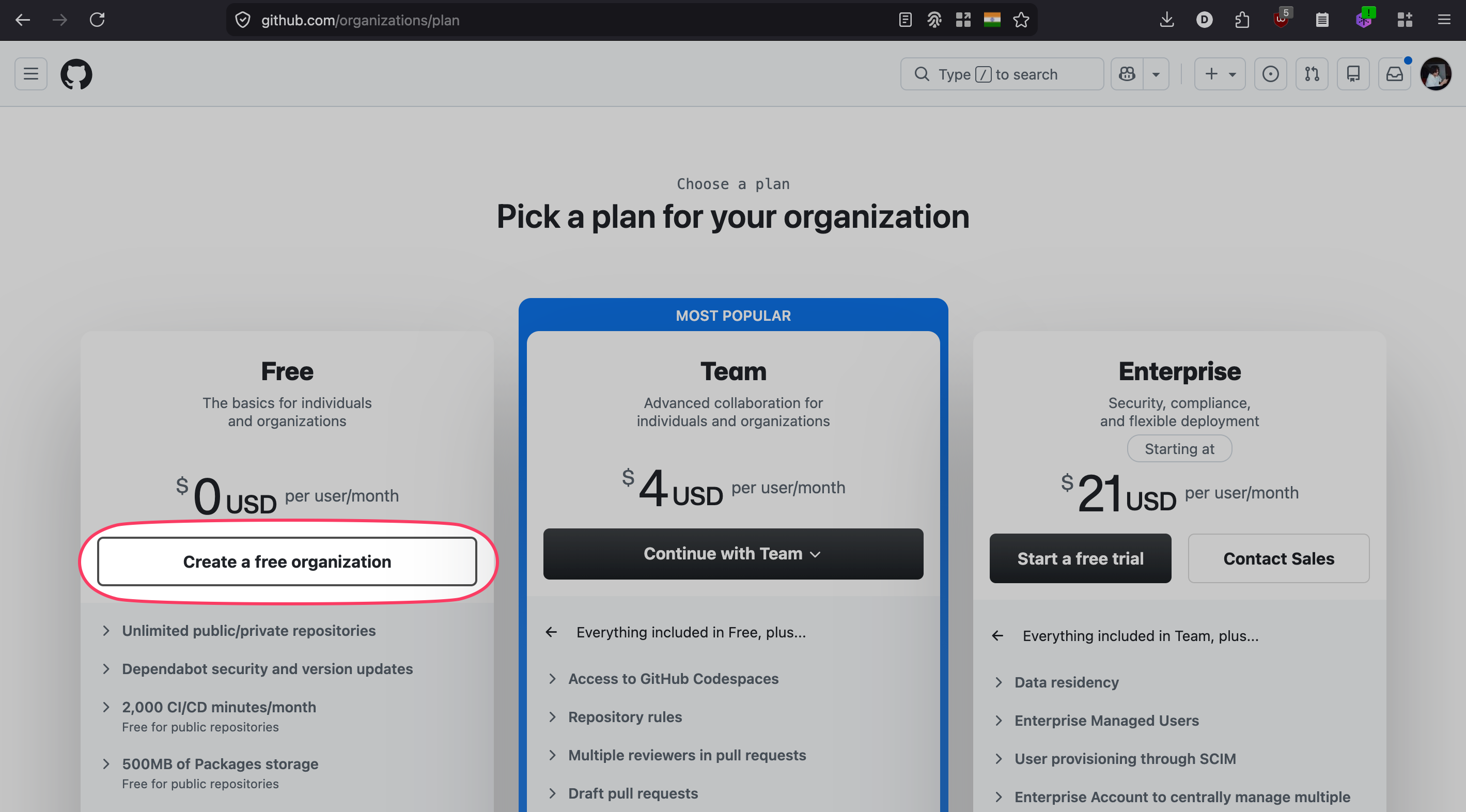The image size is (1466, 812).
Task: Open your GitHub issues
Action: click(x=1270, y=74)
